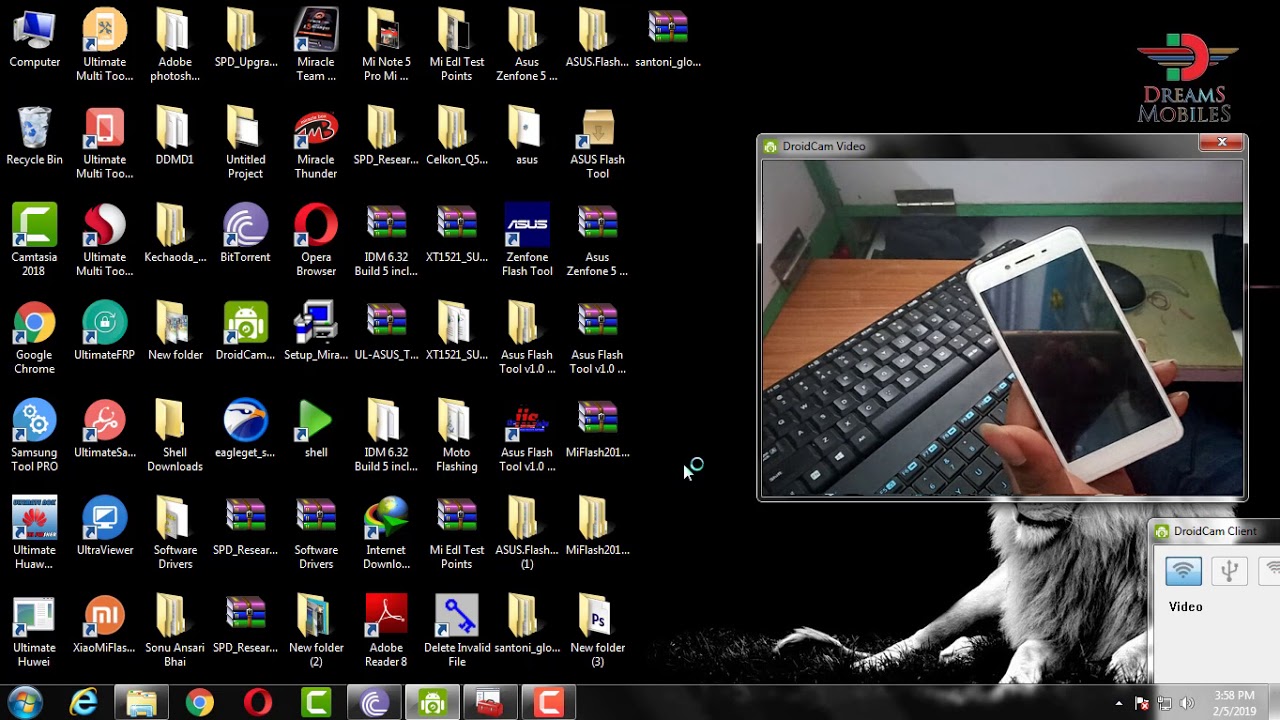
Task: Open red Camtasia Recorder taskbar icon
Action: 548,703
